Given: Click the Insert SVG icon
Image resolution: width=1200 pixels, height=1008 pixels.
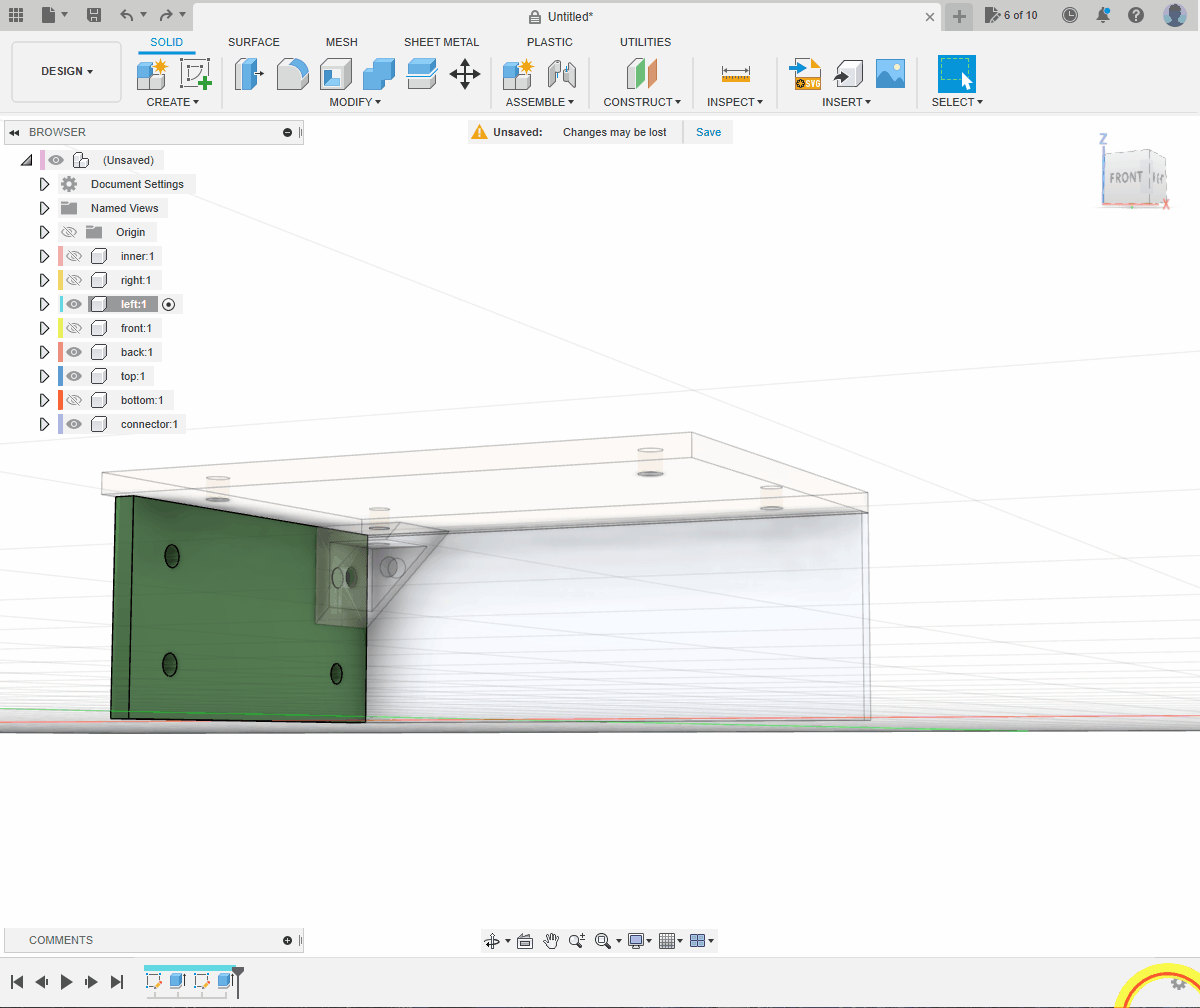Looking at the screenshot, I should point(805,74).
